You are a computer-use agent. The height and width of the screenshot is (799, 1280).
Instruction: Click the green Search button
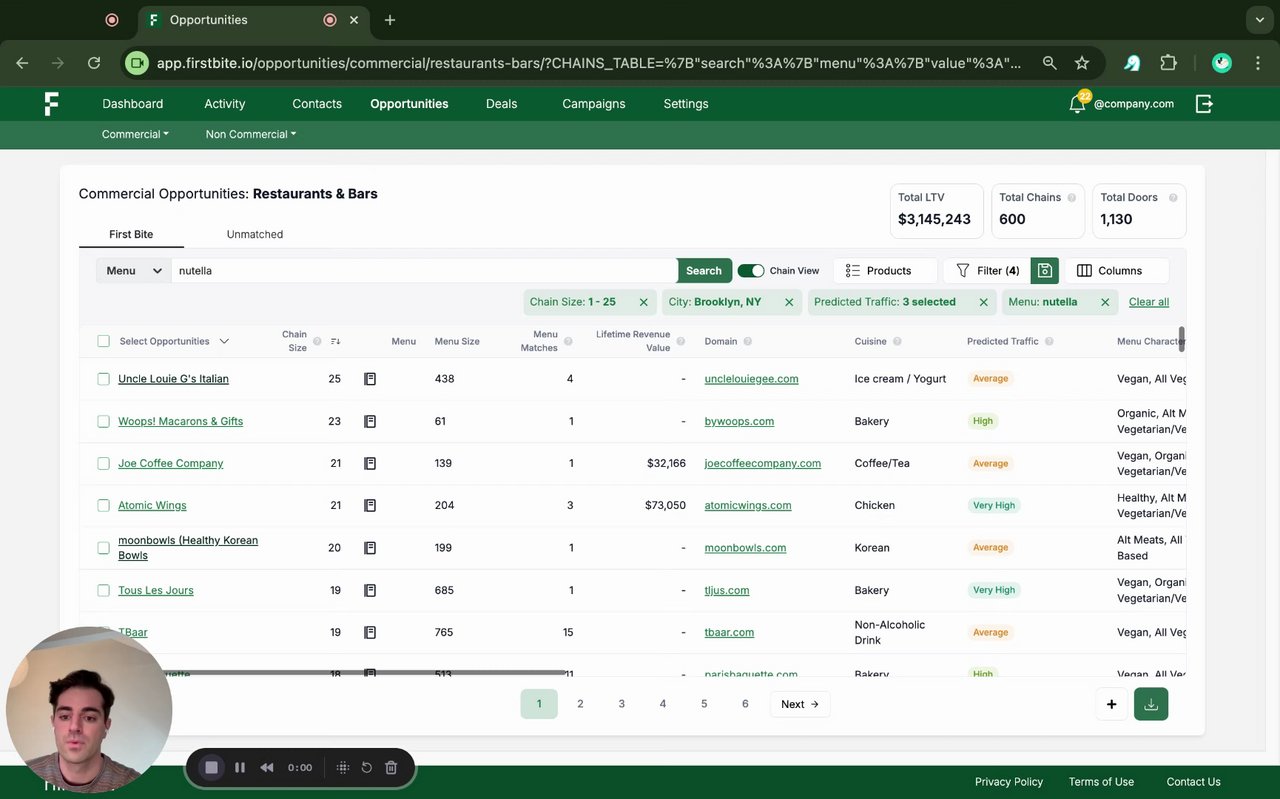click(704, 271)
